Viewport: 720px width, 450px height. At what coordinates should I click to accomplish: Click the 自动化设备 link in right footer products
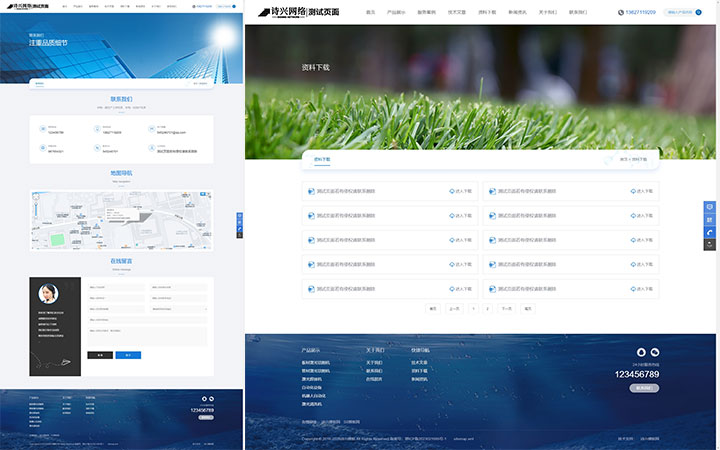point(311,388)
